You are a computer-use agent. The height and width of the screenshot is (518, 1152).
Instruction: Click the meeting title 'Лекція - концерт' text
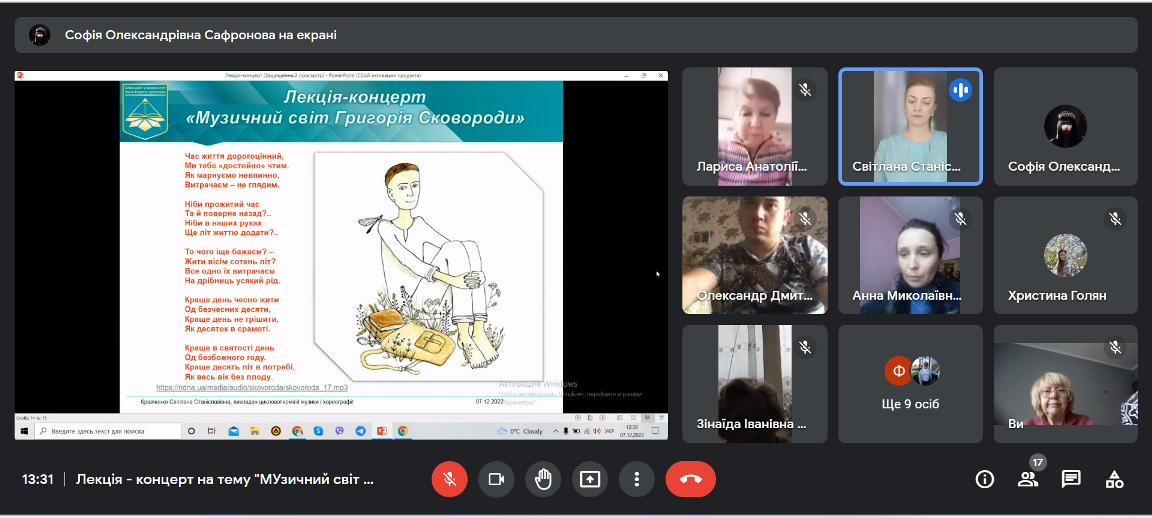click(225, 479)
